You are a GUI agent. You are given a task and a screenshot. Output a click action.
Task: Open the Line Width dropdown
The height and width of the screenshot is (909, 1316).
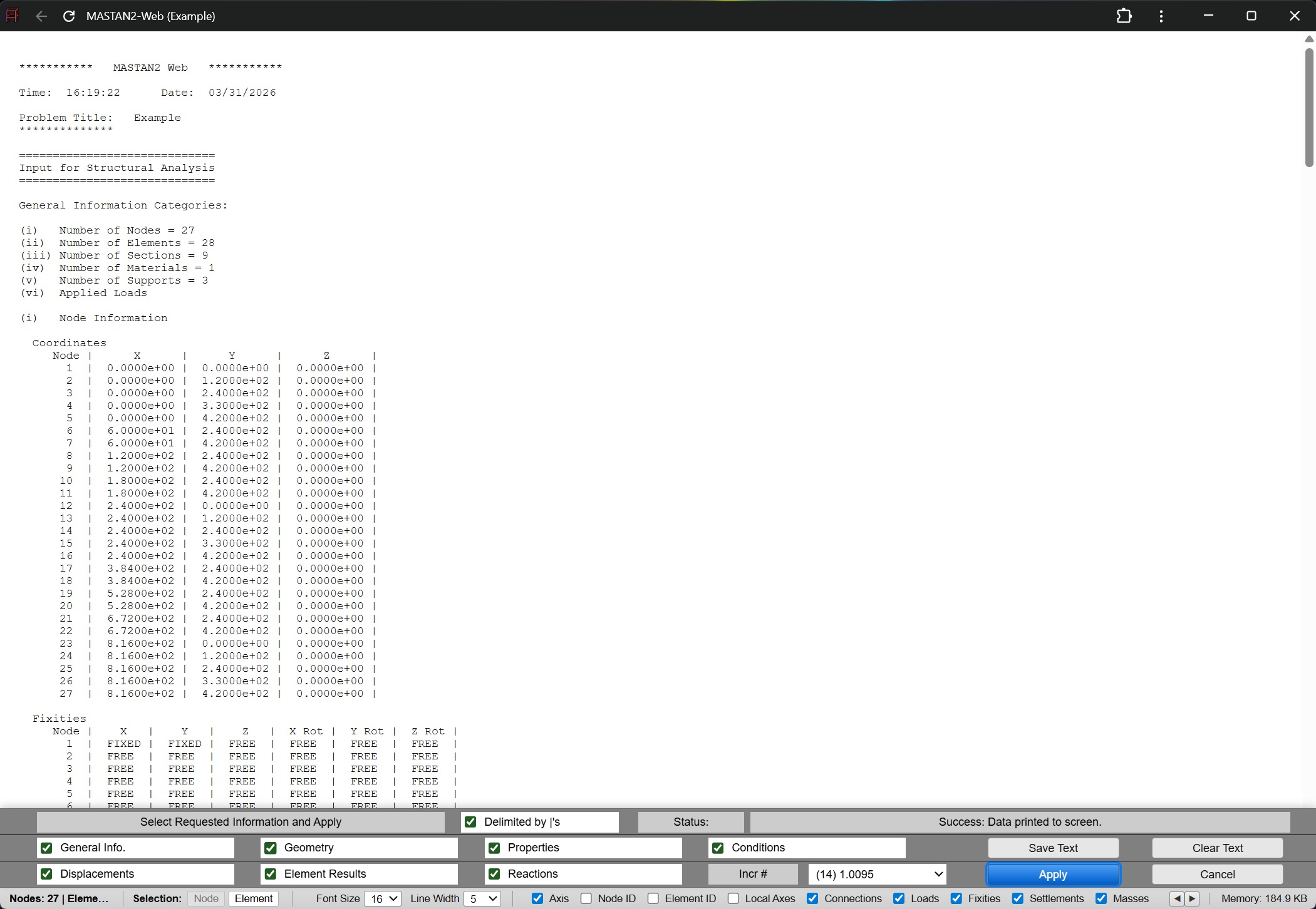coord(482,898)
